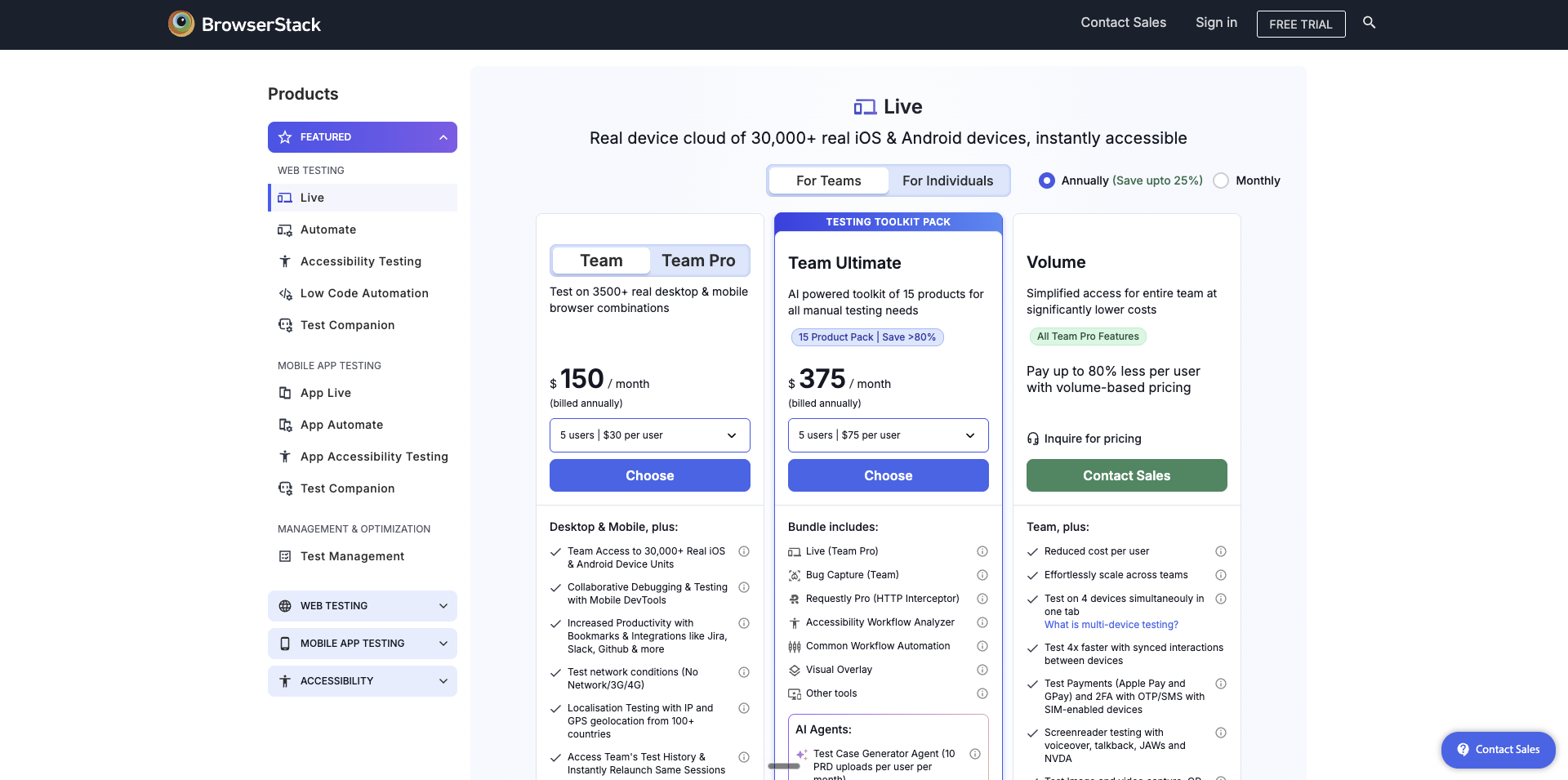This screenshot has width=1568, height=780.
Task: Click the Automate icon in the Products list
Action: [285, 230]
